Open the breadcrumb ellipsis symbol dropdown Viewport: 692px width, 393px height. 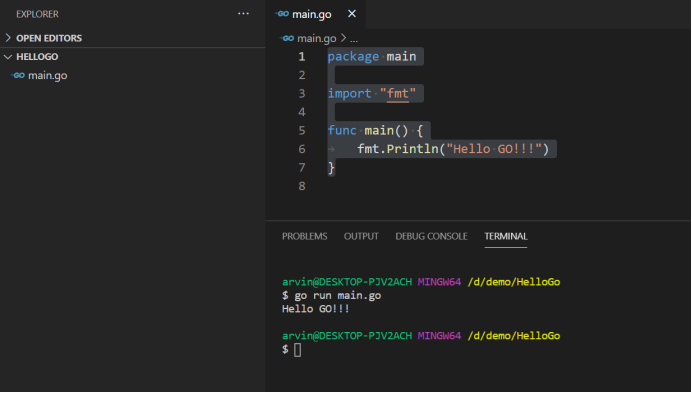pos(354,39)
